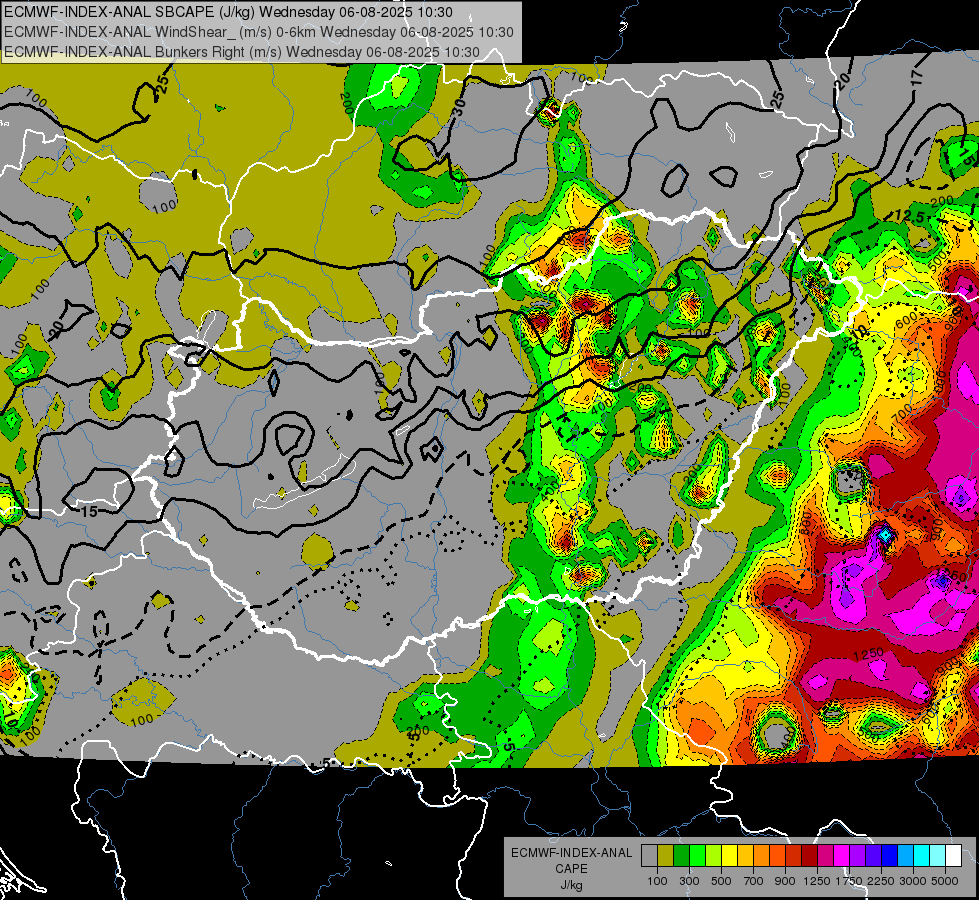Click the olive swatch in the CAPE legend

coord(666,856)
